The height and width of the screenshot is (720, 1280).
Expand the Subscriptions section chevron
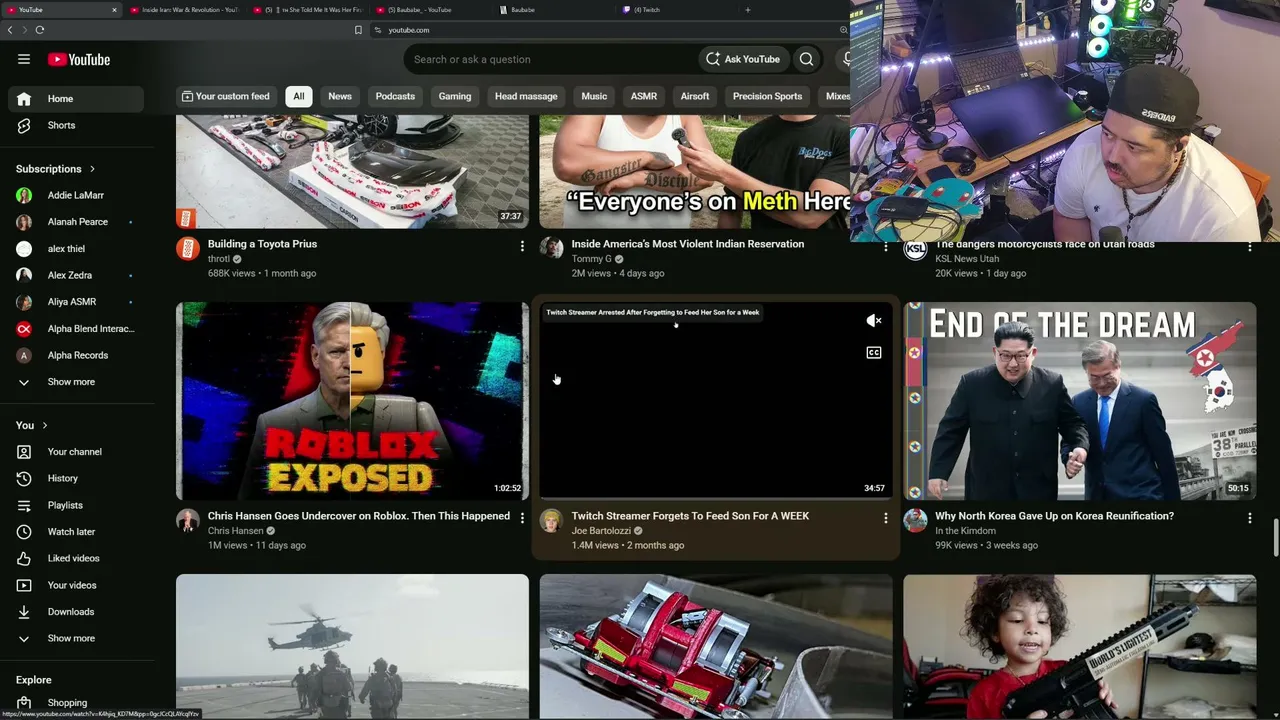coord(92,169)
